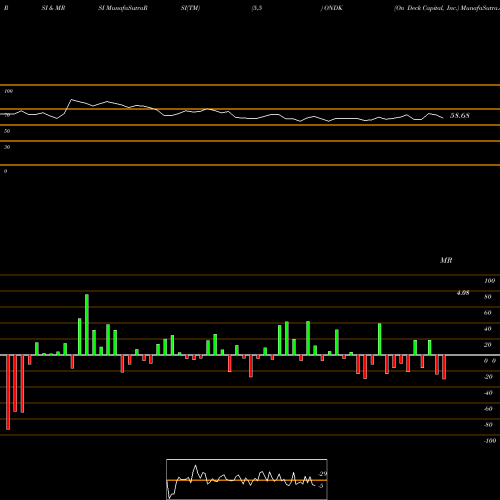Click the RSI value label 58.68

[460, 116]
